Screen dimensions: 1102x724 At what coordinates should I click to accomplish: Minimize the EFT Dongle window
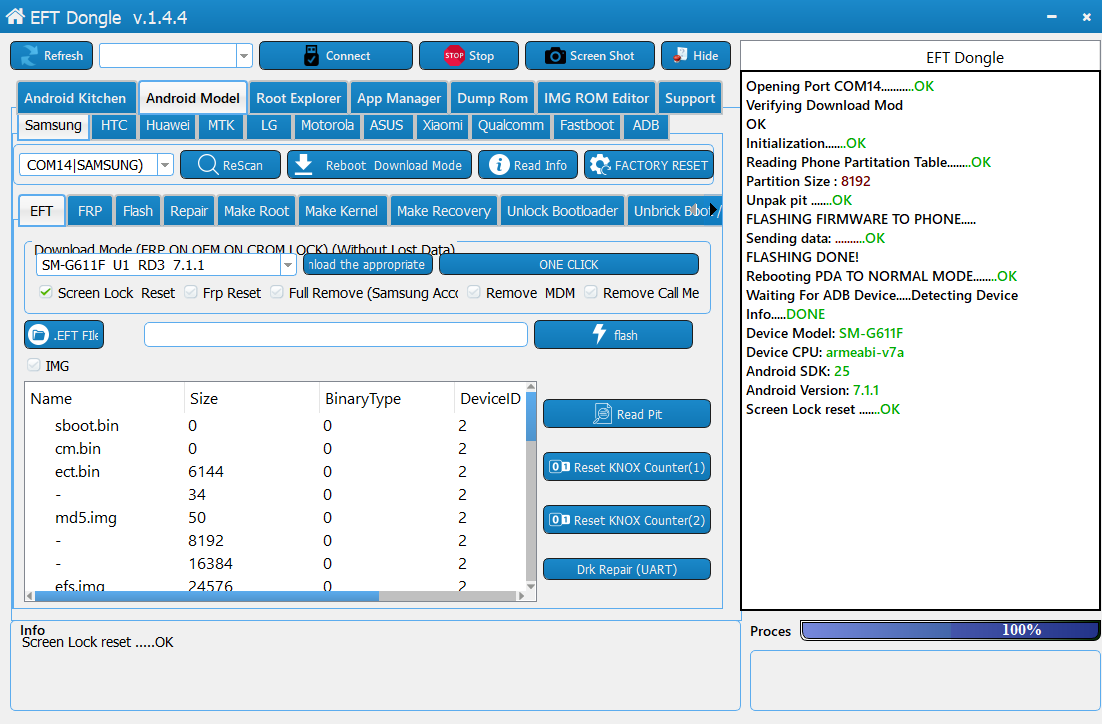click(1051, 17)
